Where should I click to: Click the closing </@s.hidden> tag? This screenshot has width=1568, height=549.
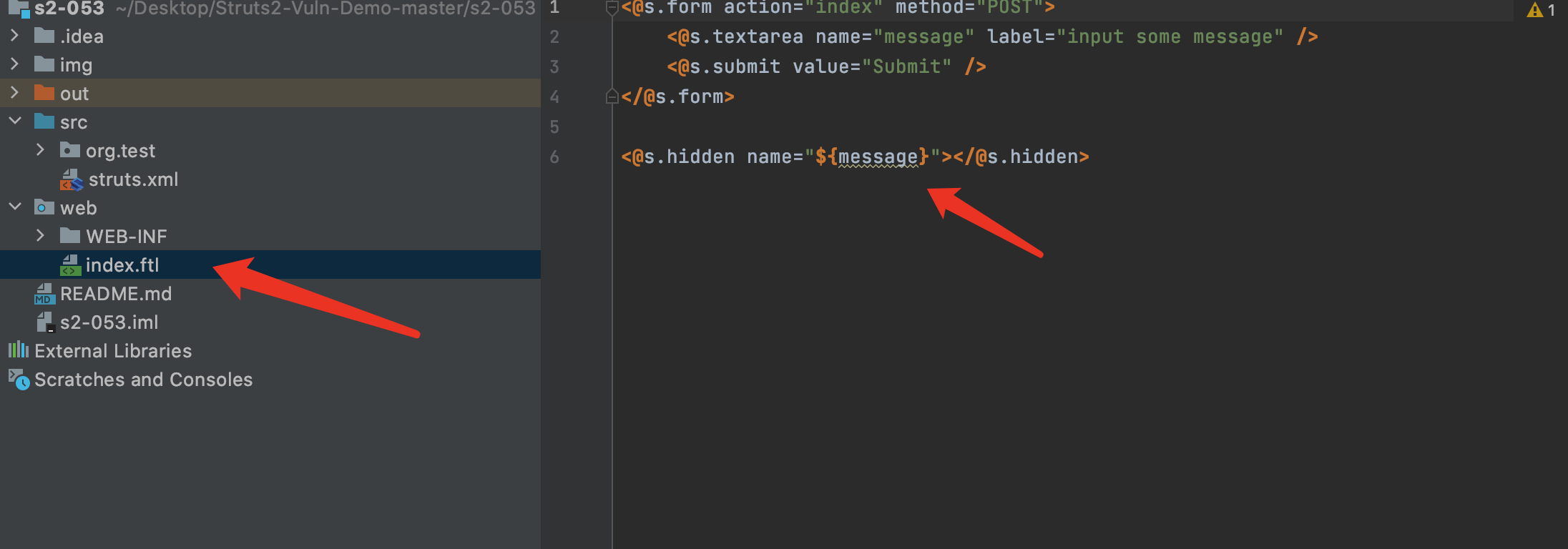1021,157
